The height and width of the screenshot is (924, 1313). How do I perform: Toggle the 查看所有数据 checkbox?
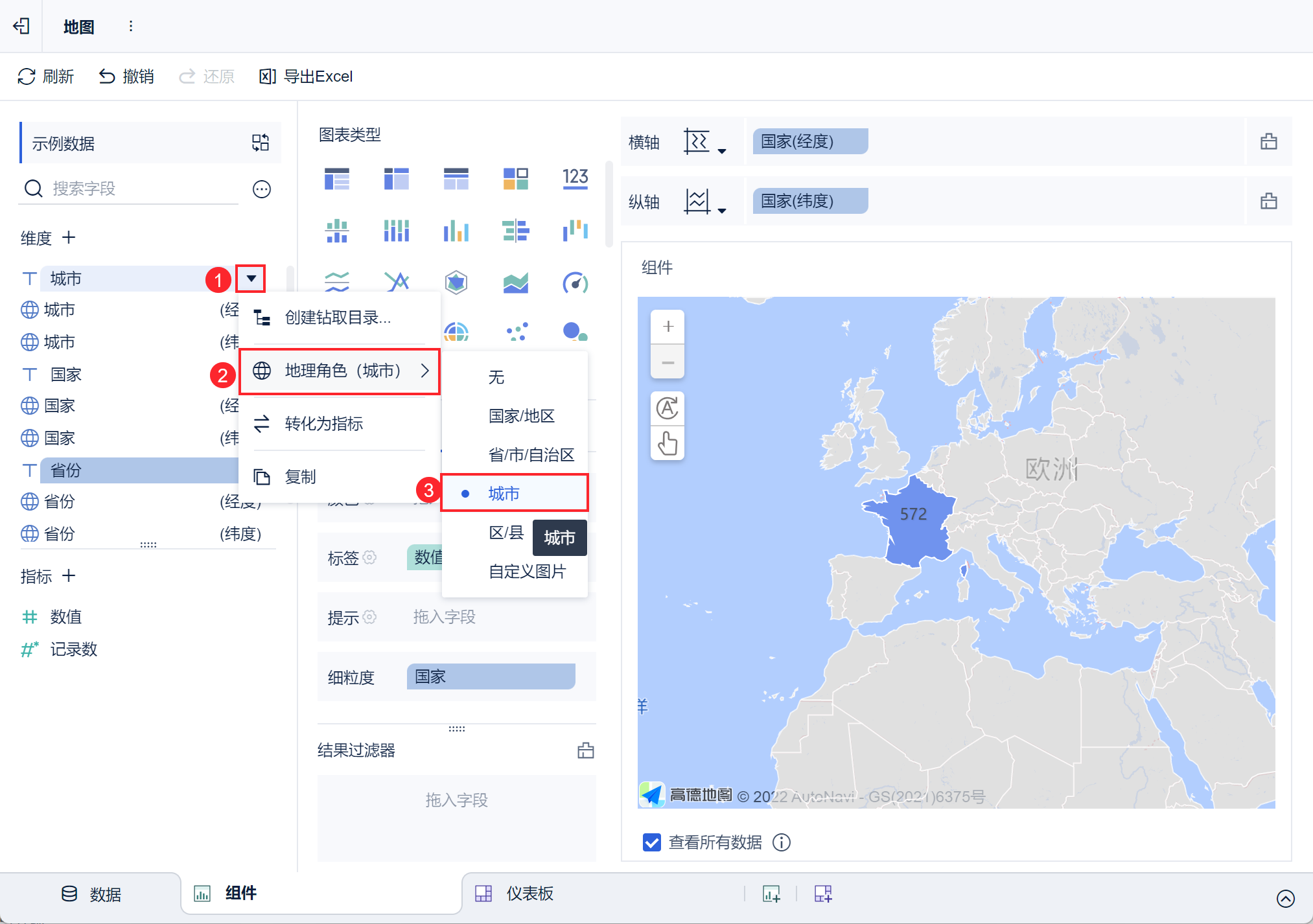click(652, 842)
